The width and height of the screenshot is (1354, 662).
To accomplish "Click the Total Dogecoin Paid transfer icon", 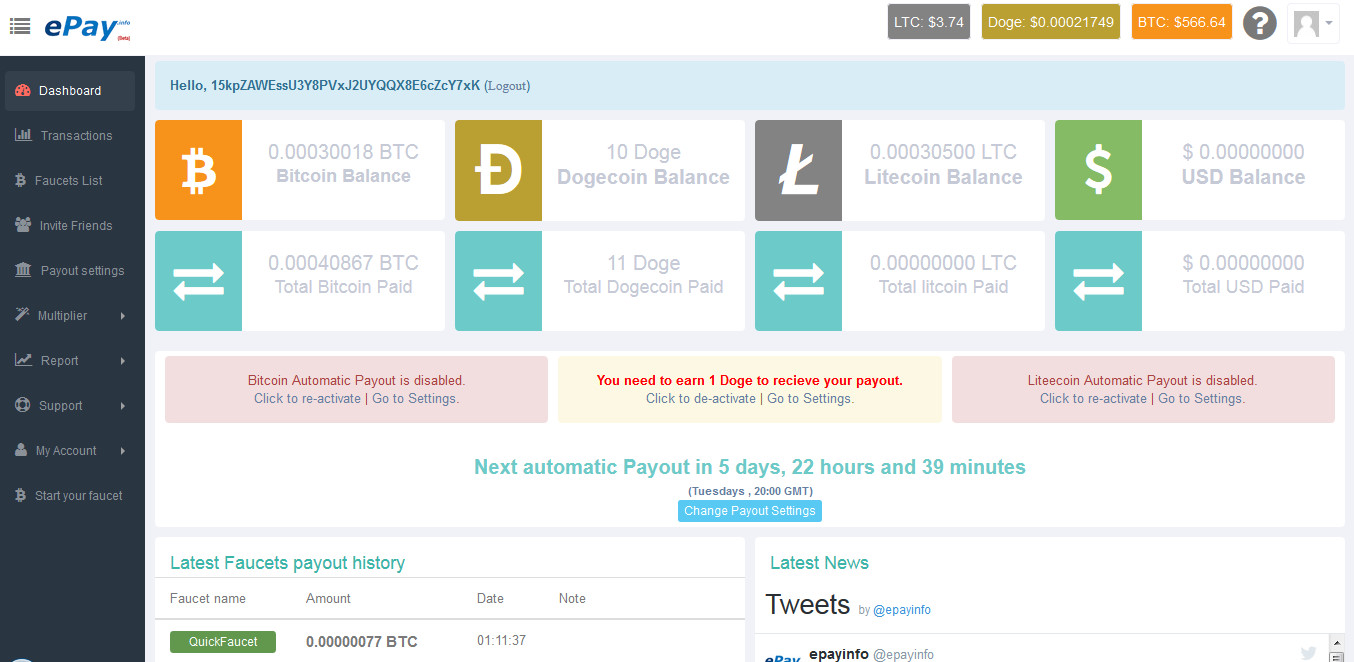I will coord(498,281).
